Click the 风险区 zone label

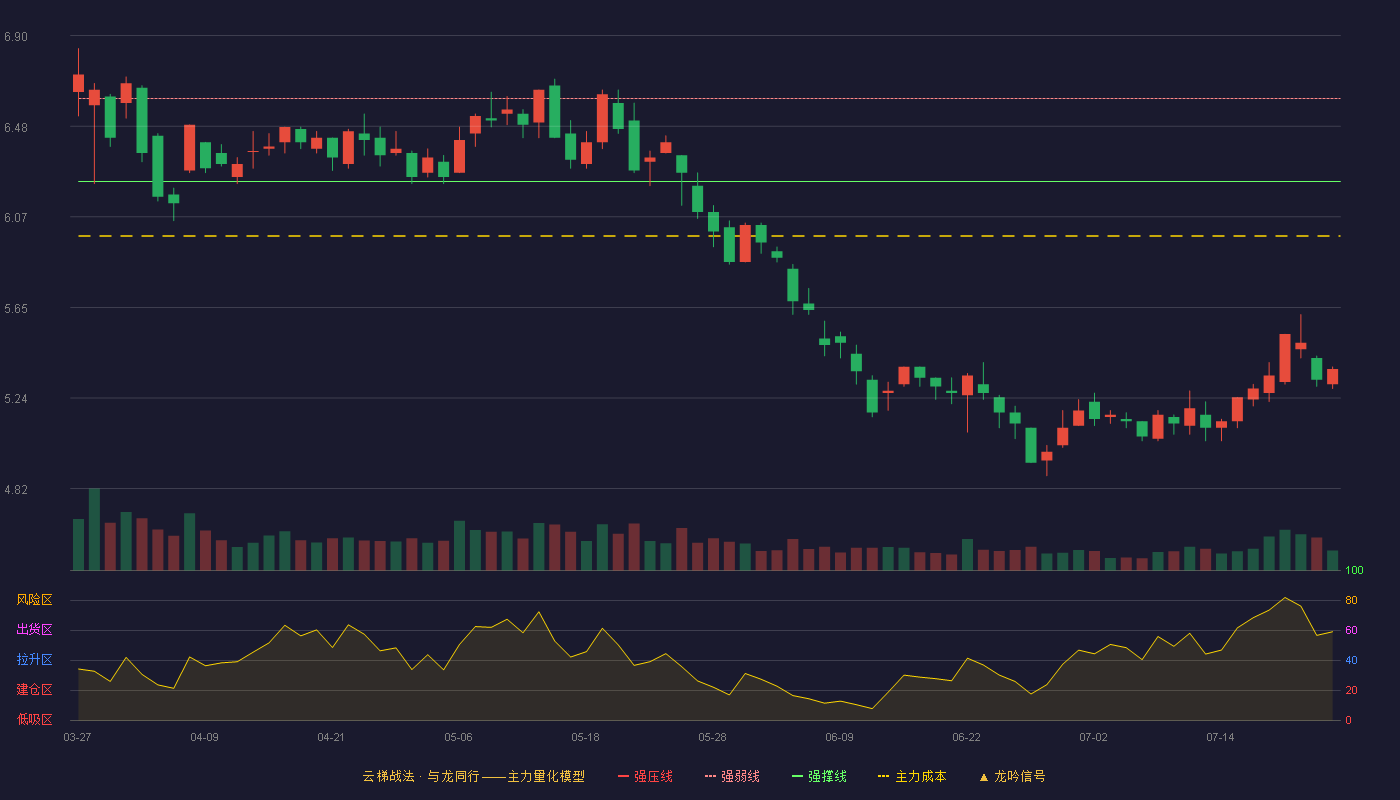[x=34, y=600]
